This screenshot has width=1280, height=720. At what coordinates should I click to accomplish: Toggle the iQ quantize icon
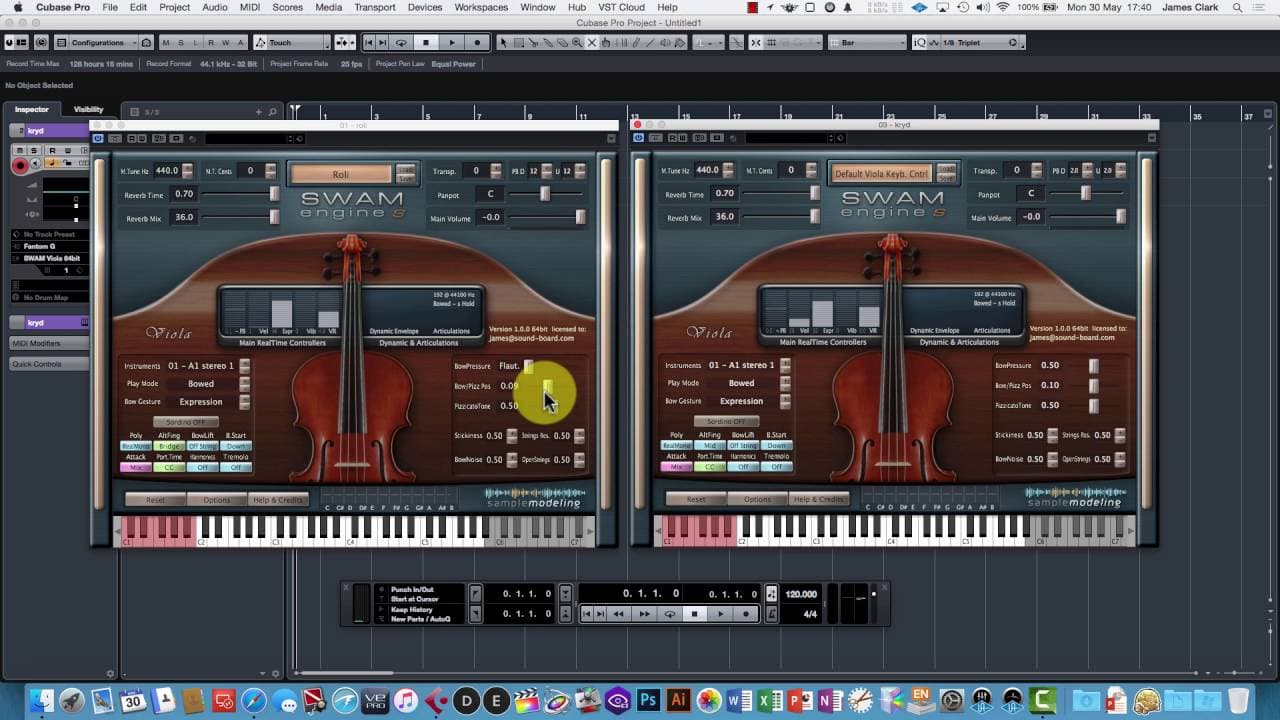919,43
